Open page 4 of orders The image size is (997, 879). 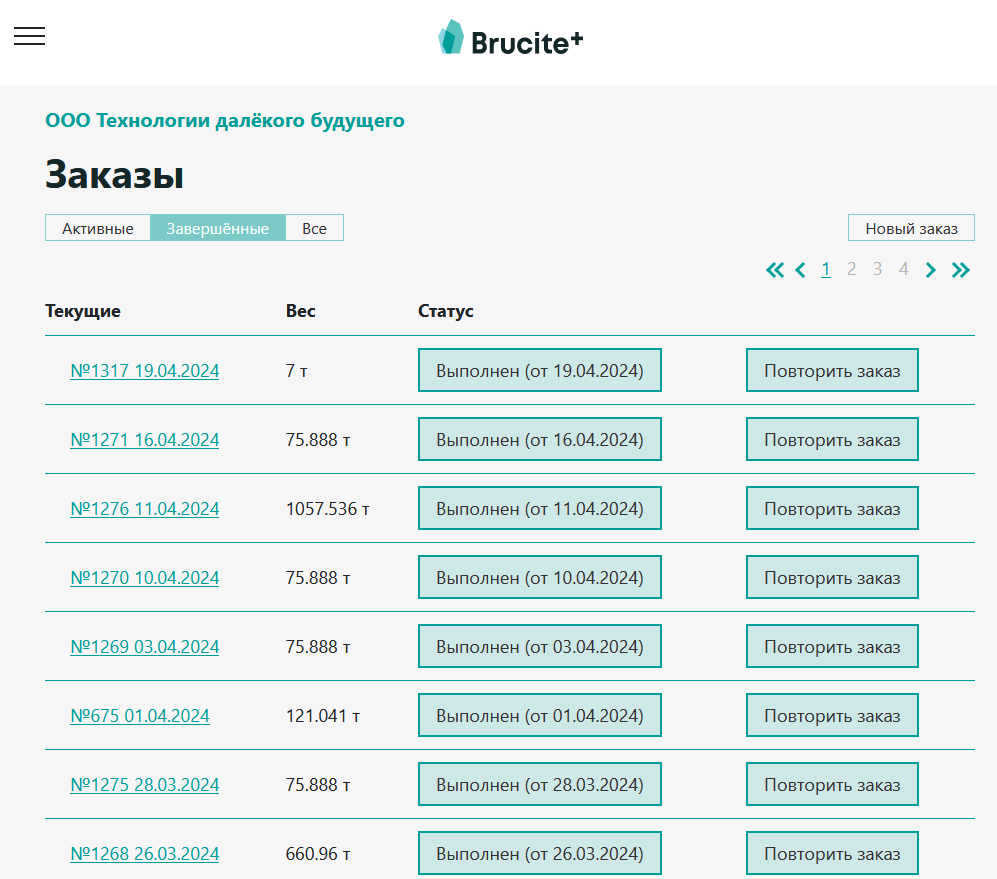pyautogui.click(x=903, y=269)
